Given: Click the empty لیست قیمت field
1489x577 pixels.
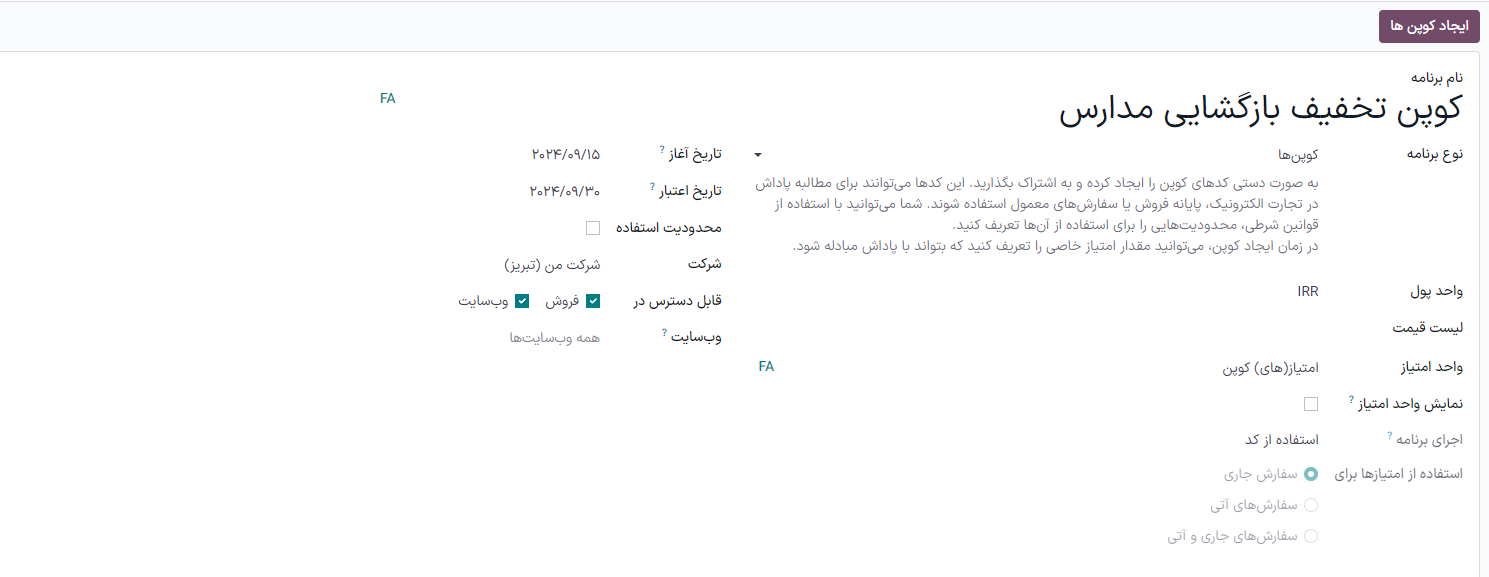Looking at the screenshot, I should 1037,328.
